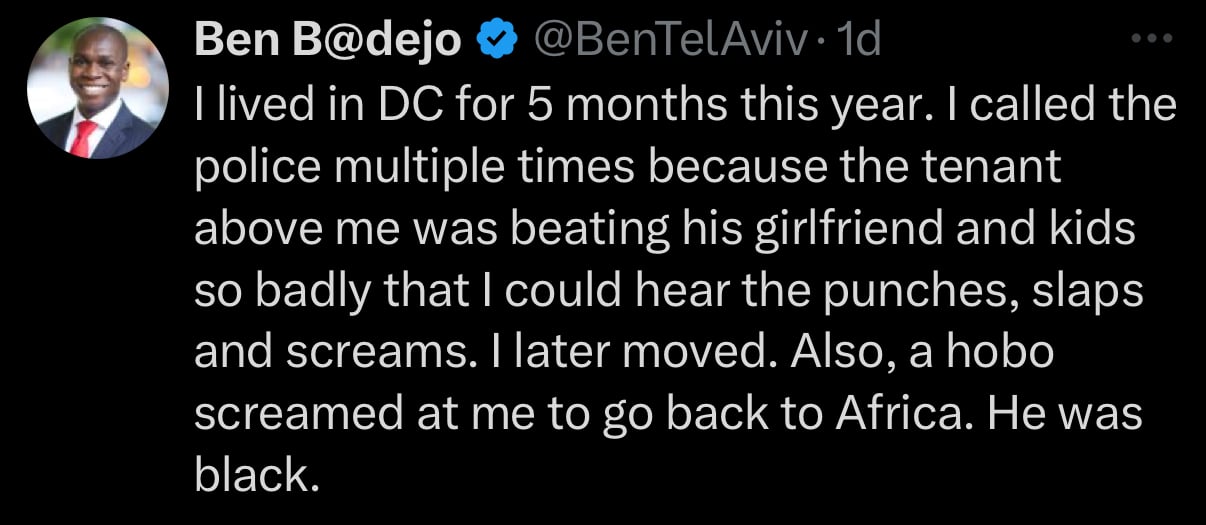Image resolution: width=1206 pixels, height=525 pixels.
Task: Click the word "police" in the tweet text
Action: tap(254, 168)
